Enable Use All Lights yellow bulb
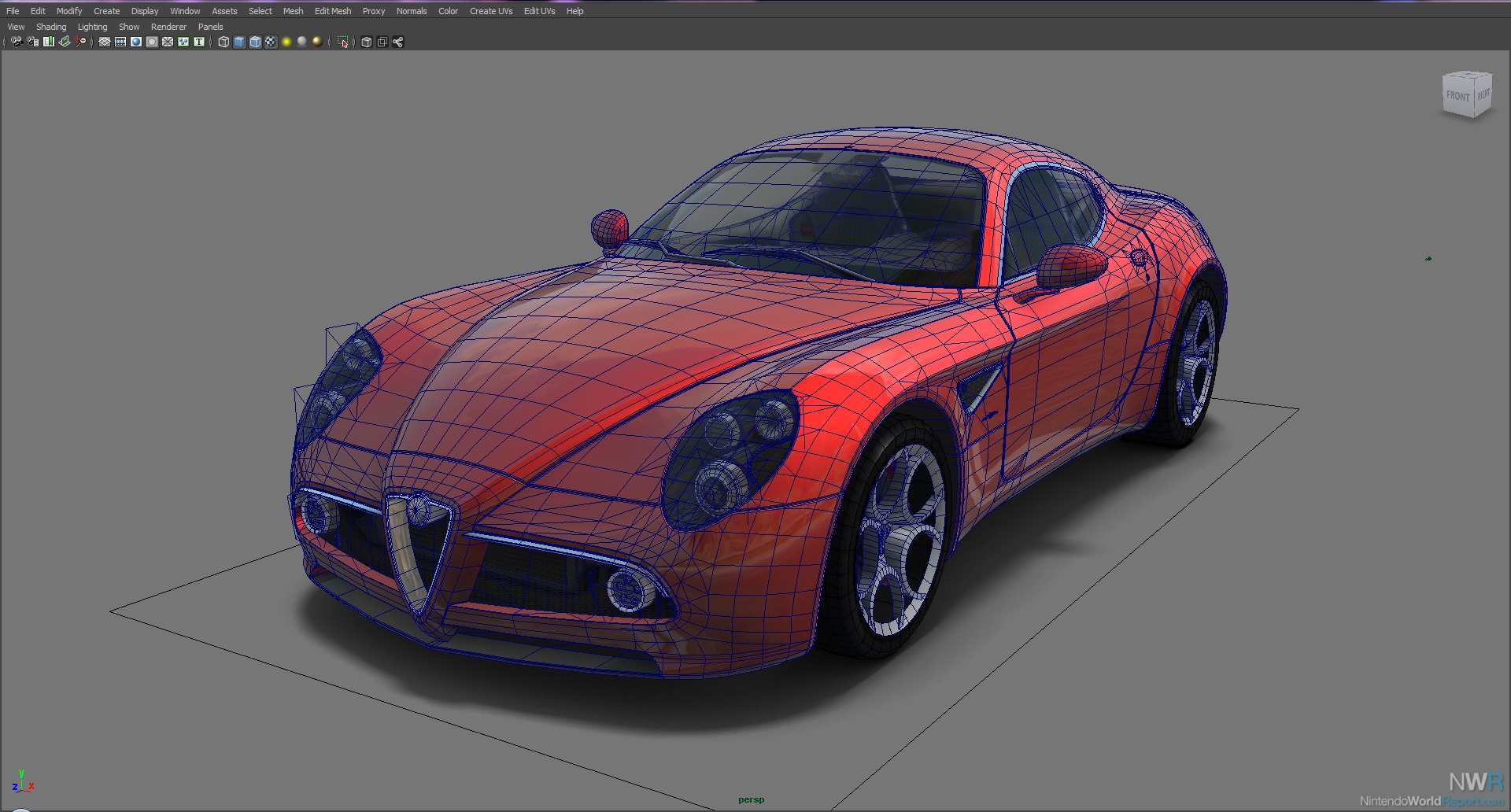 click(286, 42)
